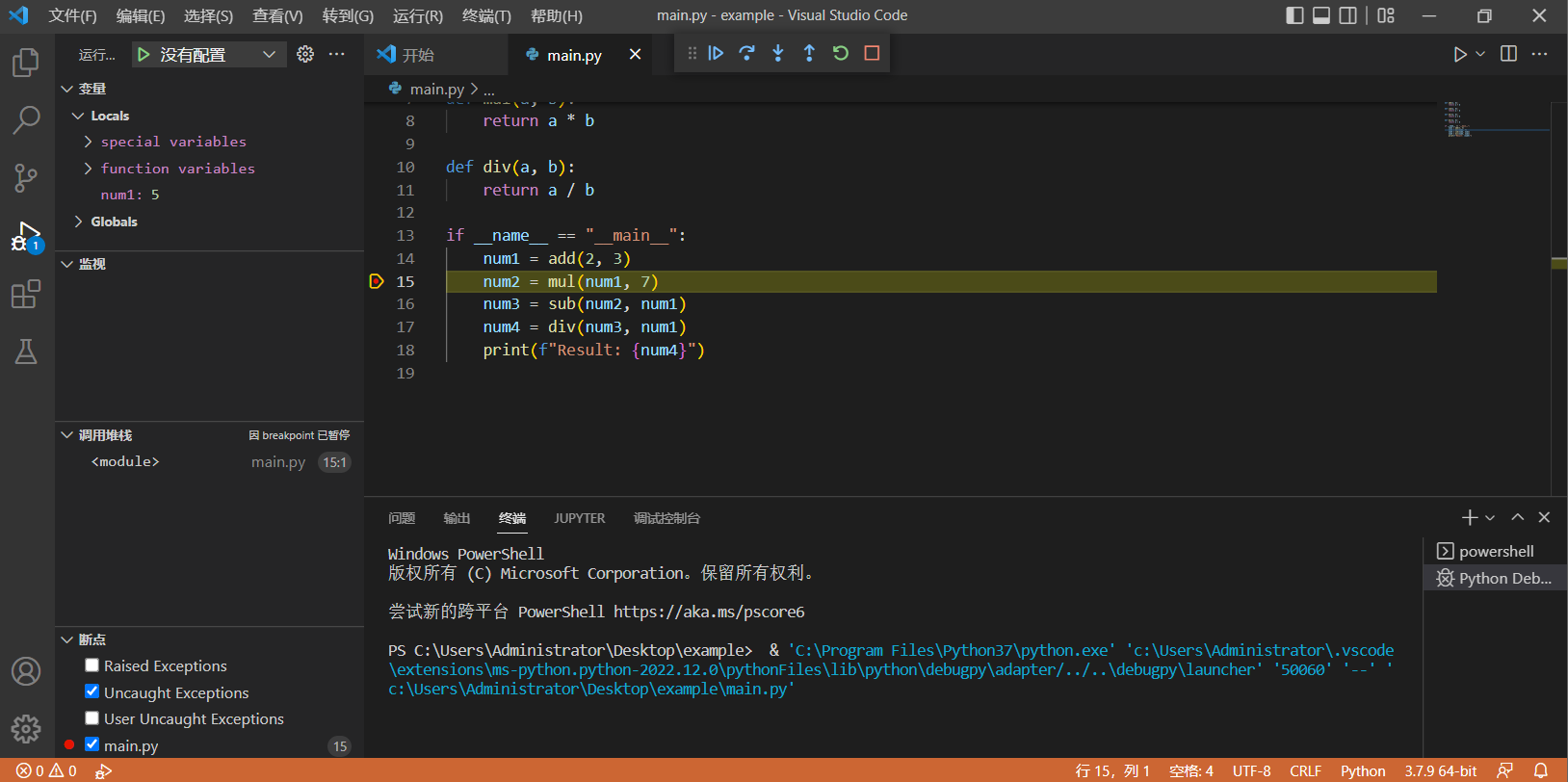Click Python language mode in status bar
Image resolution: width=1568 pixels, height=782 pixels.
point(1363,770)
